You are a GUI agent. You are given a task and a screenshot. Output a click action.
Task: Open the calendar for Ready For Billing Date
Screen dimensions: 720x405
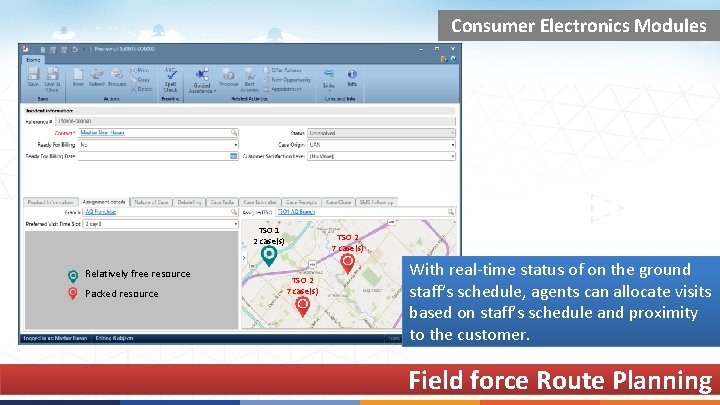(233, 156)
